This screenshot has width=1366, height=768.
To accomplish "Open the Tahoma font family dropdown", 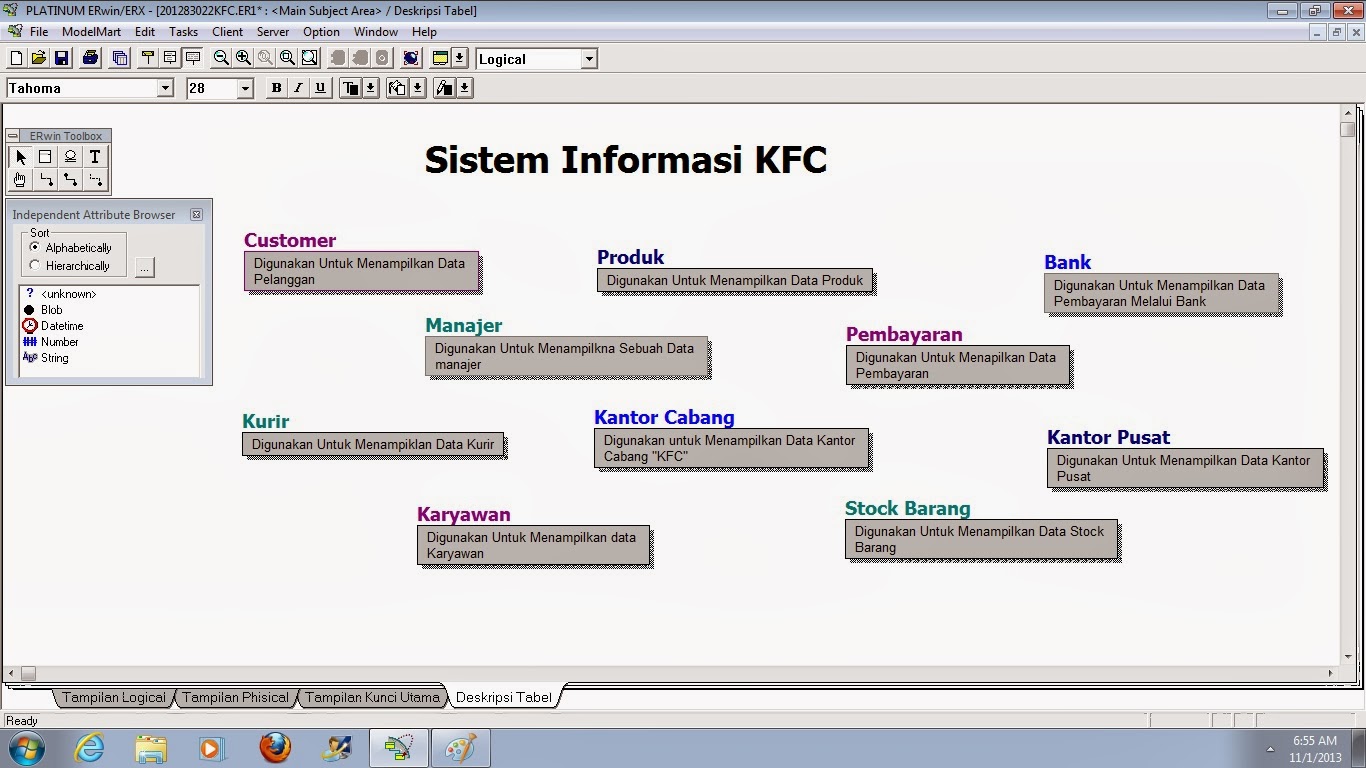I will coord(168,88).
